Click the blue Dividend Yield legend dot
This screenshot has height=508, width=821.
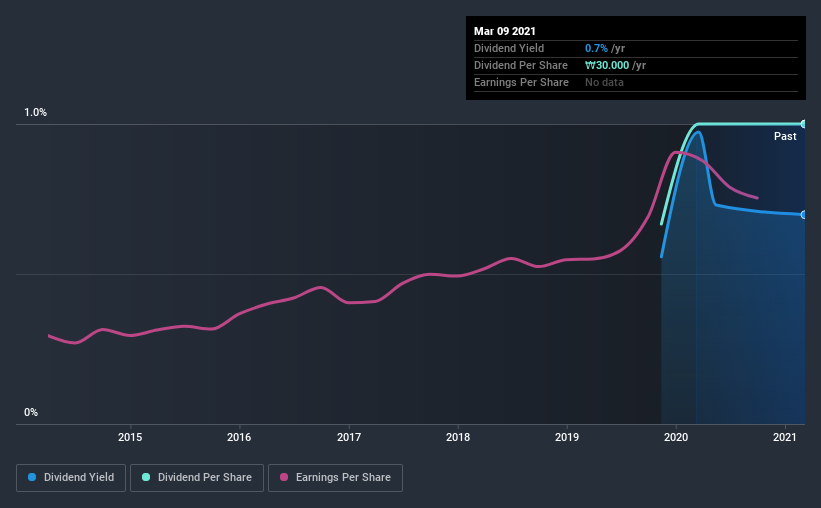[x=32, y=477]
